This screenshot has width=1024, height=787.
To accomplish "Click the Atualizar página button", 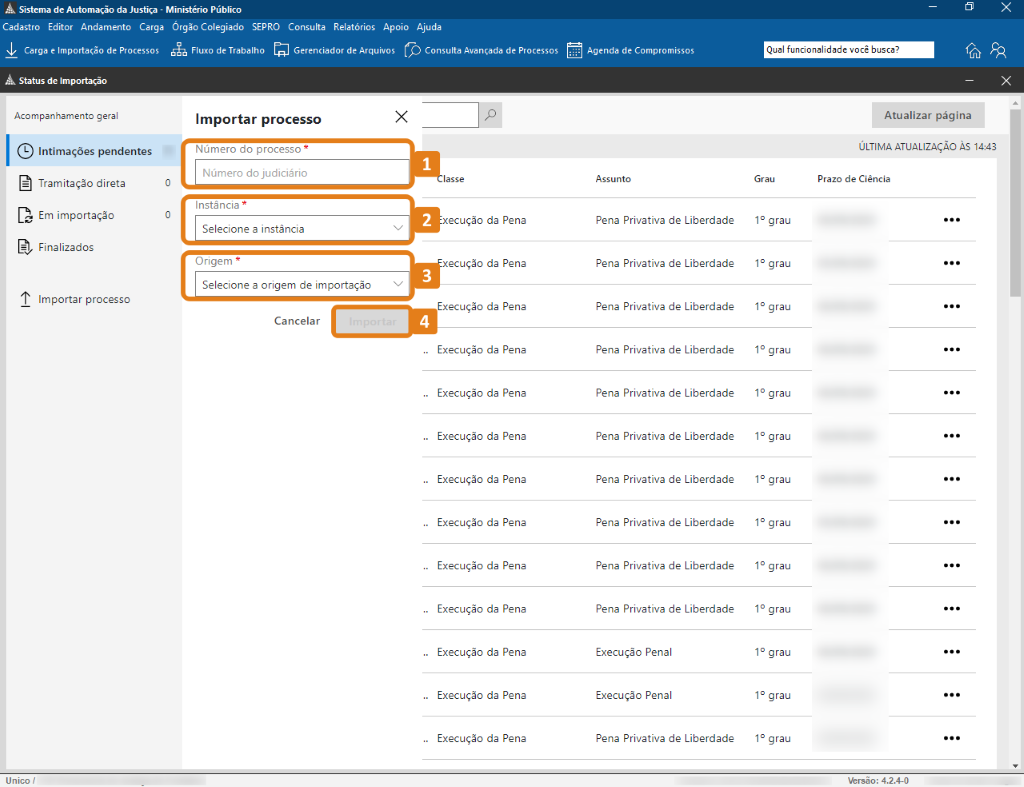I will [927, 115].
